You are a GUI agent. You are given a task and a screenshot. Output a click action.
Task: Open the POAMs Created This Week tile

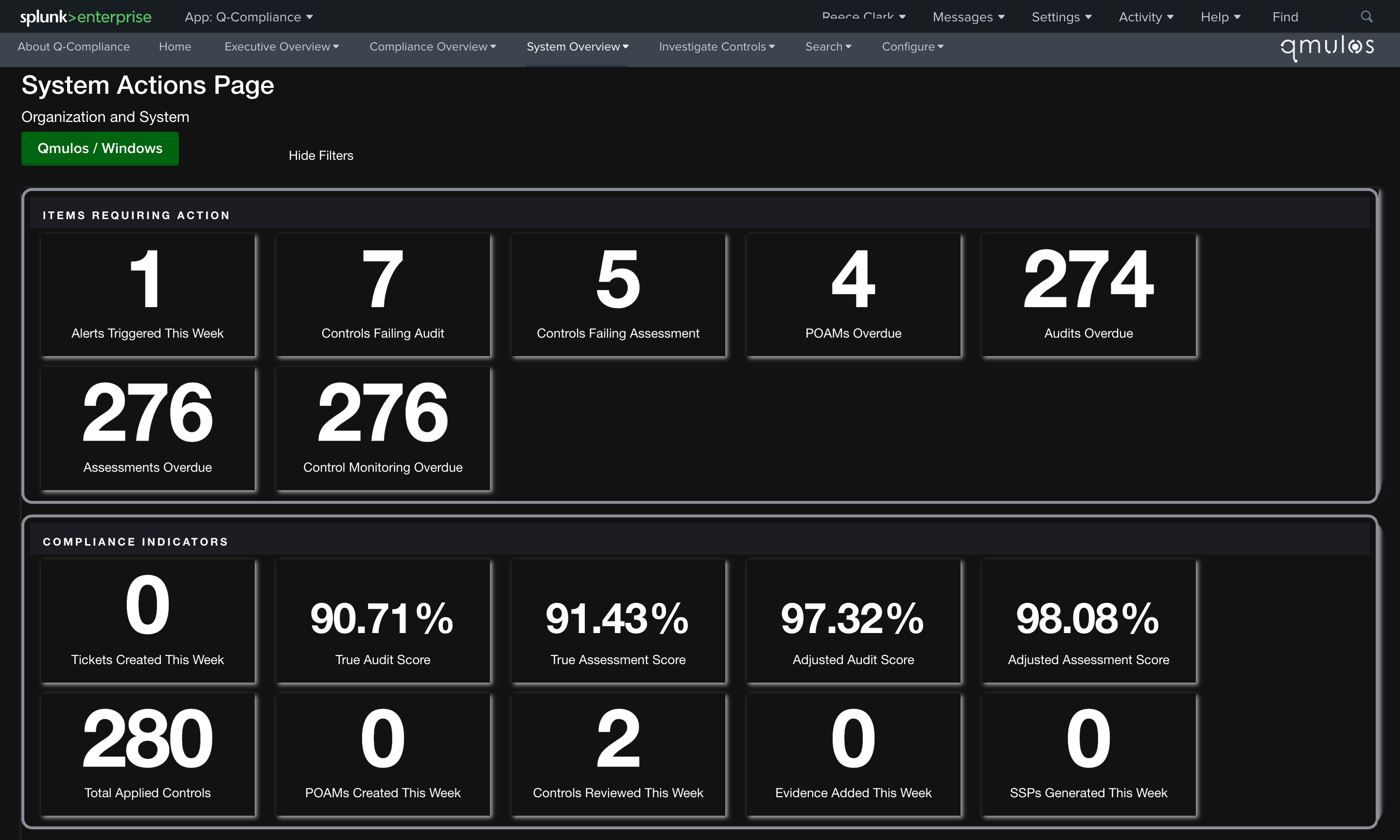[x=383, y=754]
